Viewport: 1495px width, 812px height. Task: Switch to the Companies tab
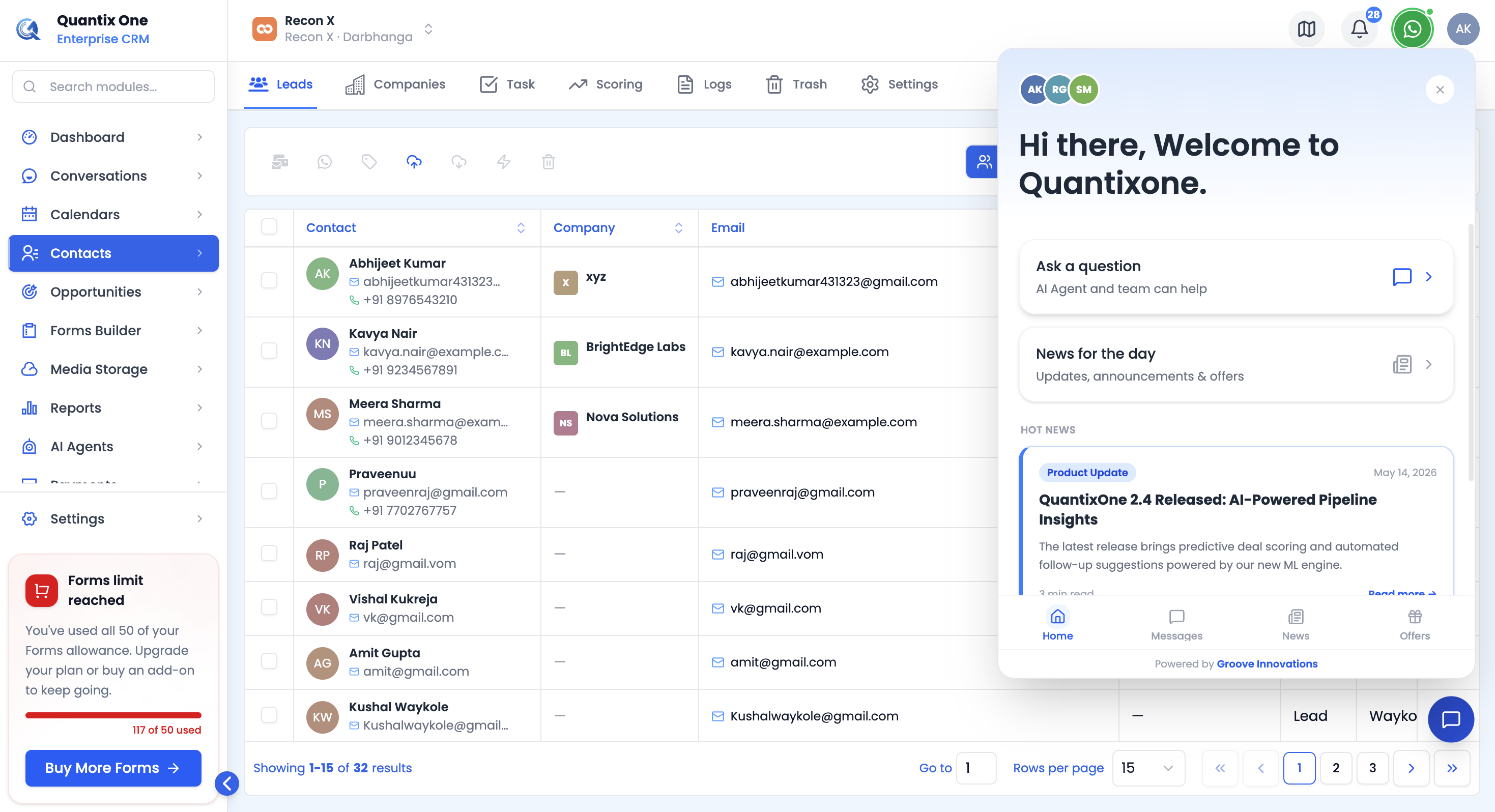395,84
